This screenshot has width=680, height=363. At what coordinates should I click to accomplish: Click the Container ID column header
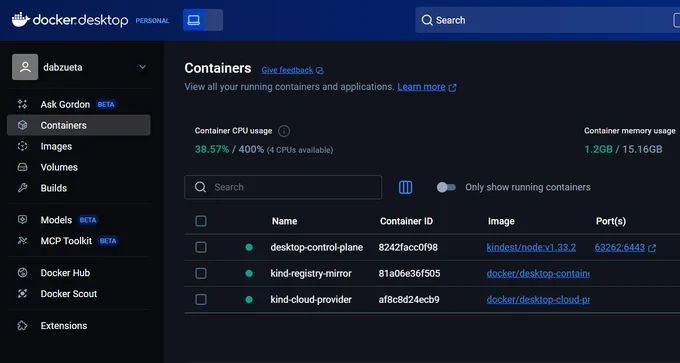click(406, 221)
